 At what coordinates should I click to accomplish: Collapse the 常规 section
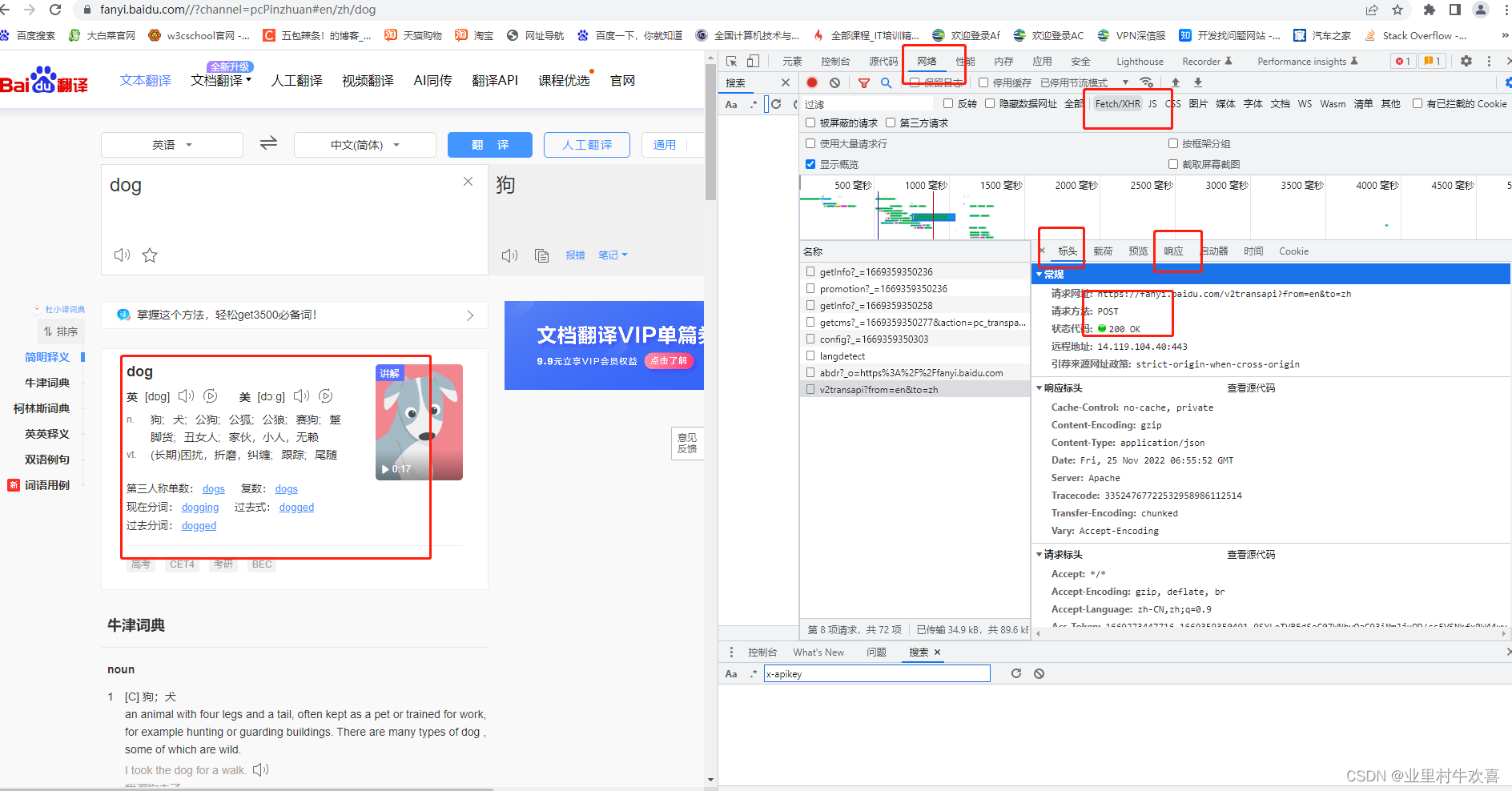tap(1039, 274)
